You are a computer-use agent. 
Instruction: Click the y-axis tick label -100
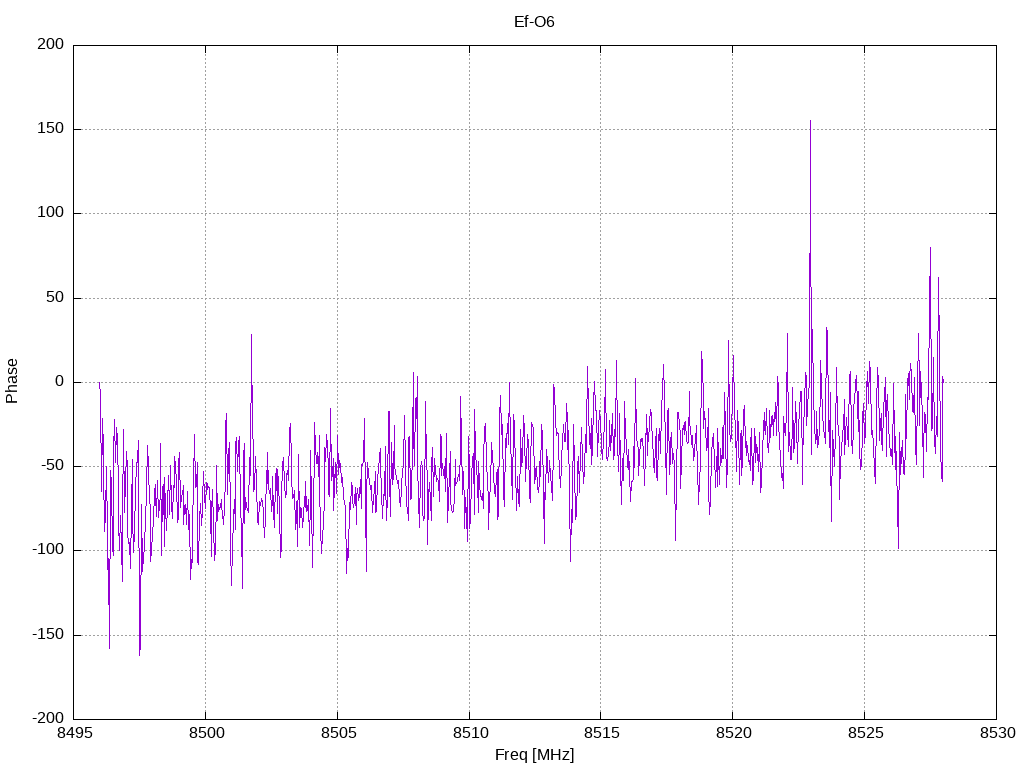(x=48, y=550)
